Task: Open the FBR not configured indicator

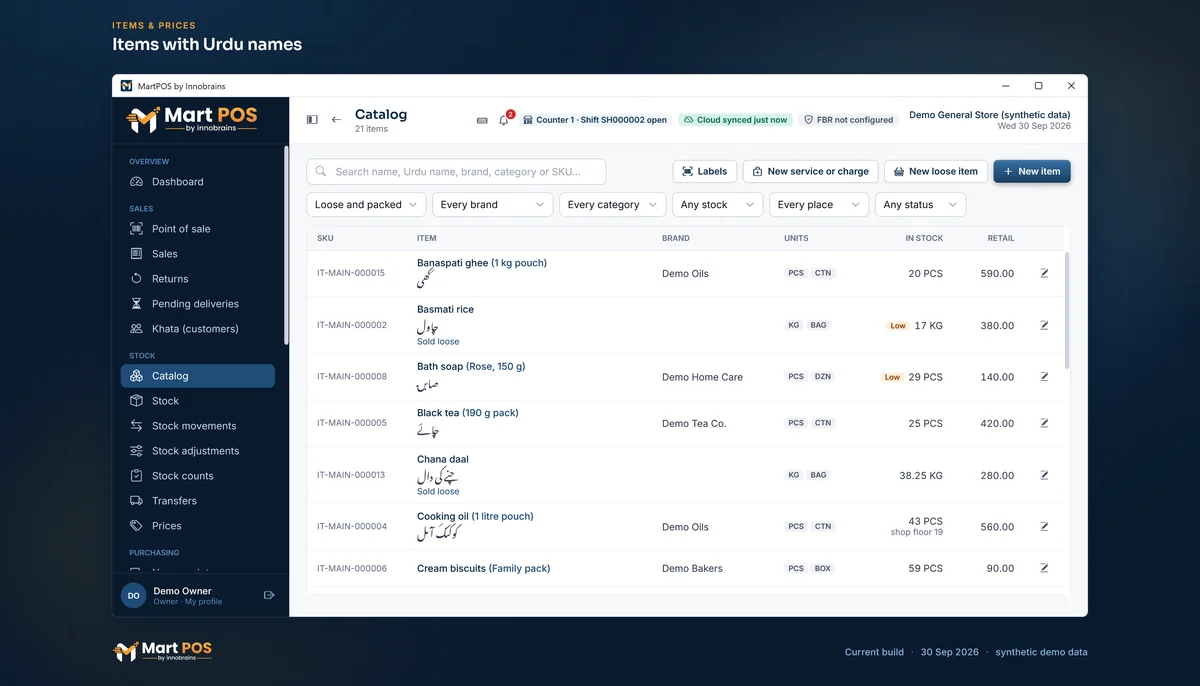Action: 848,120
